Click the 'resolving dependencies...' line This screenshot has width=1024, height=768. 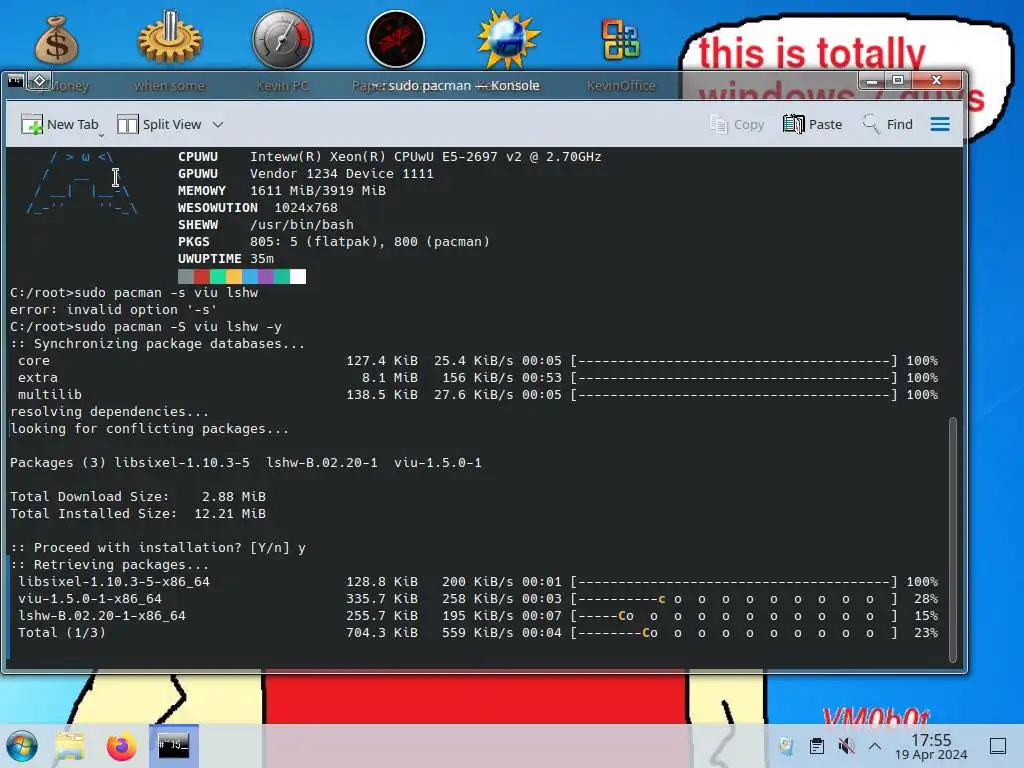[x=109, y=412]
